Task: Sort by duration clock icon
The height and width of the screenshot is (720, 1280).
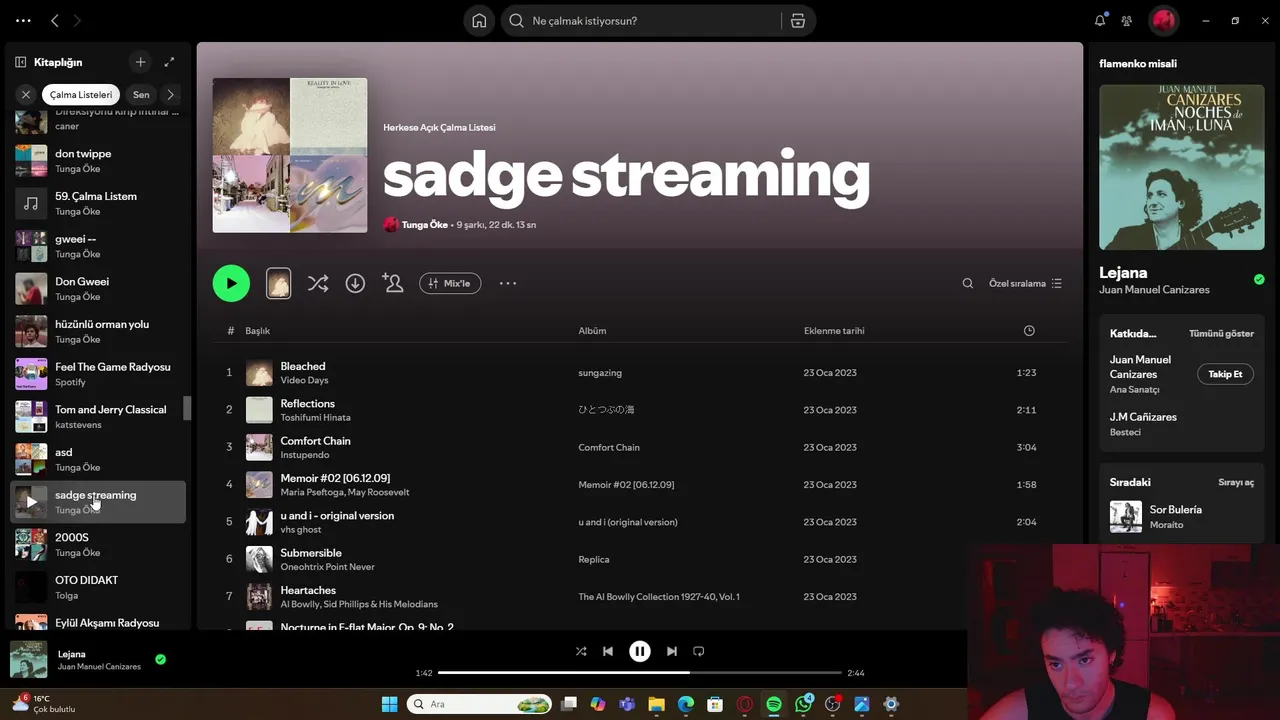Action: [x=1029, y=331]
